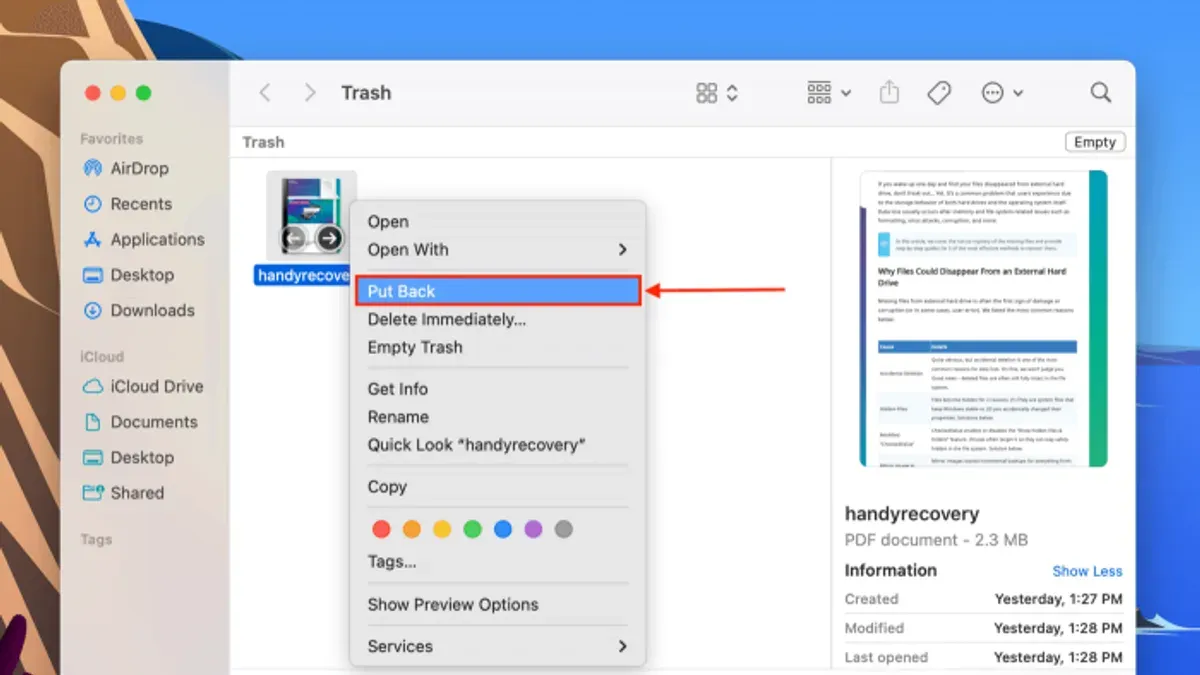Screen dimensions: 1200x675
Task: Apply the gray color tag
Action: pos(564,529)
